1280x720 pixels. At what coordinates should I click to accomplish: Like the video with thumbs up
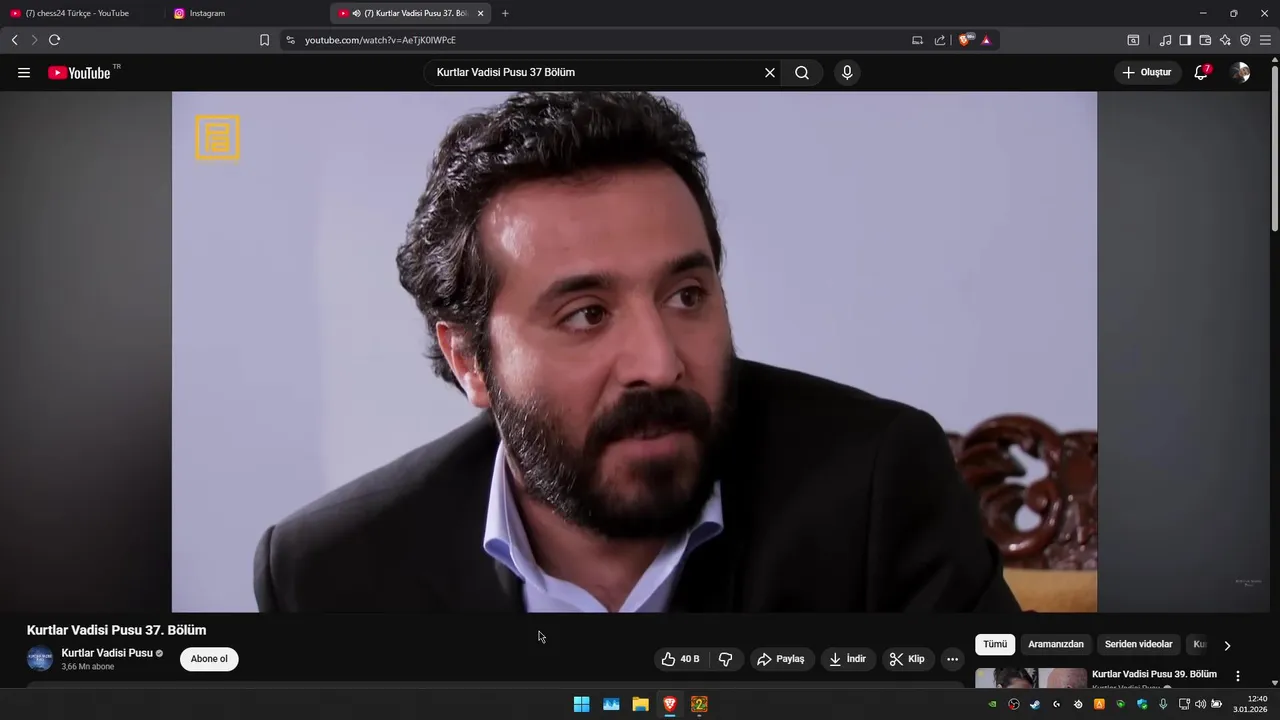[680, 659]
